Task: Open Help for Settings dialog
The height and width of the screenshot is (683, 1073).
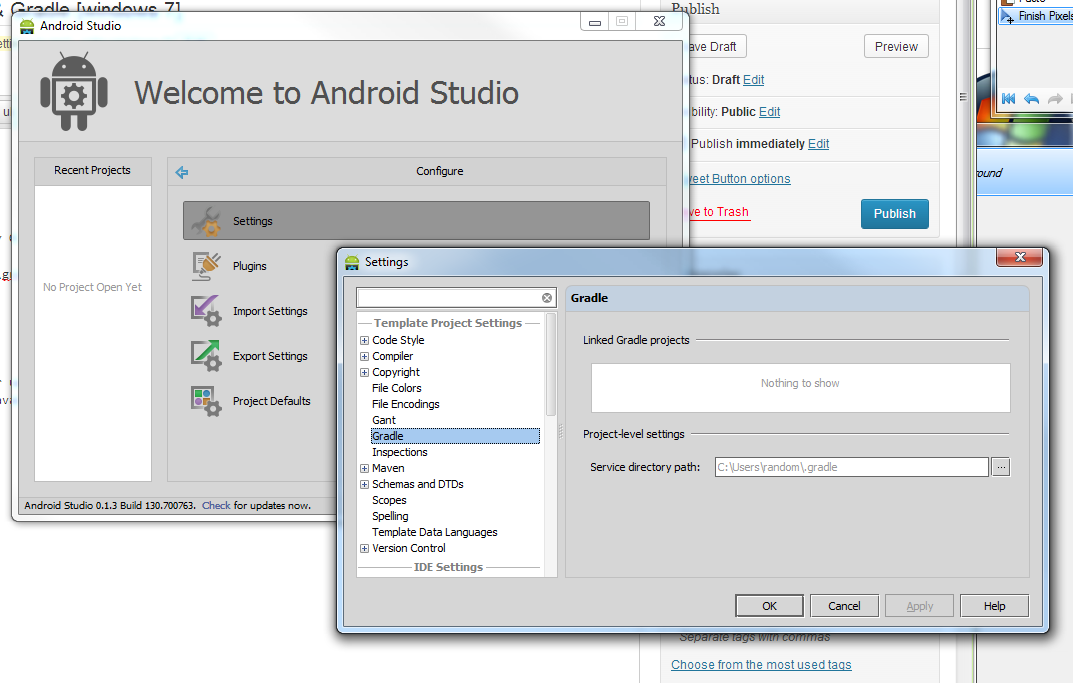Action: [x=994, y=606]
